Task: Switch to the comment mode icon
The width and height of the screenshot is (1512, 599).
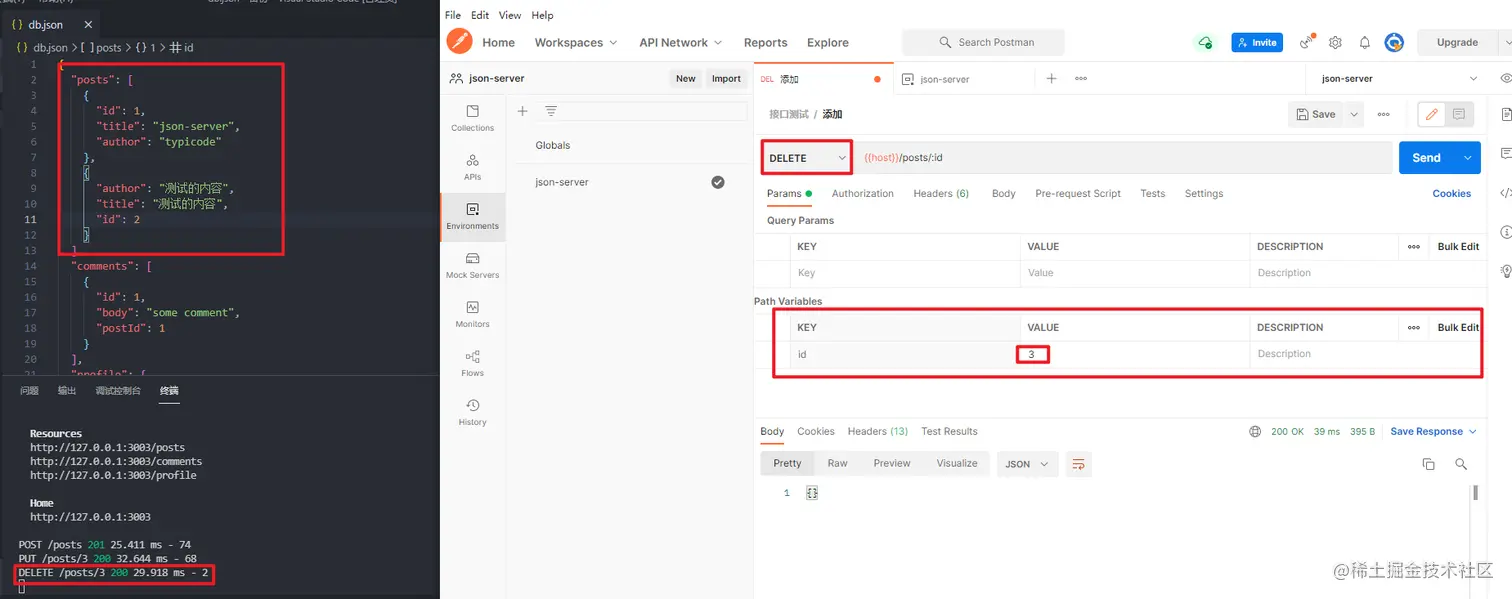Action: [x=1459, y=114]
